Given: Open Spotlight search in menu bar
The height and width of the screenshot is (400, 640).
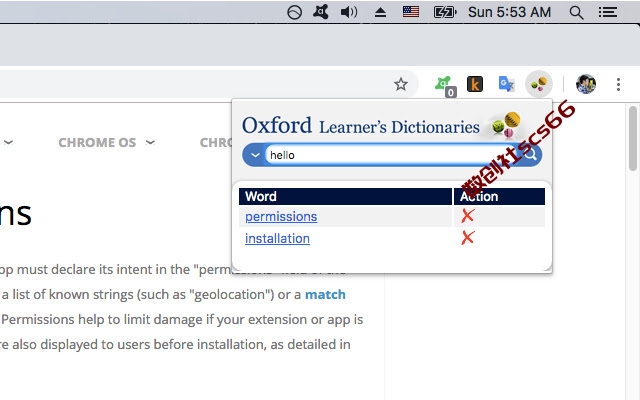Looking at the screenshot, I should [x=576, y=12].
